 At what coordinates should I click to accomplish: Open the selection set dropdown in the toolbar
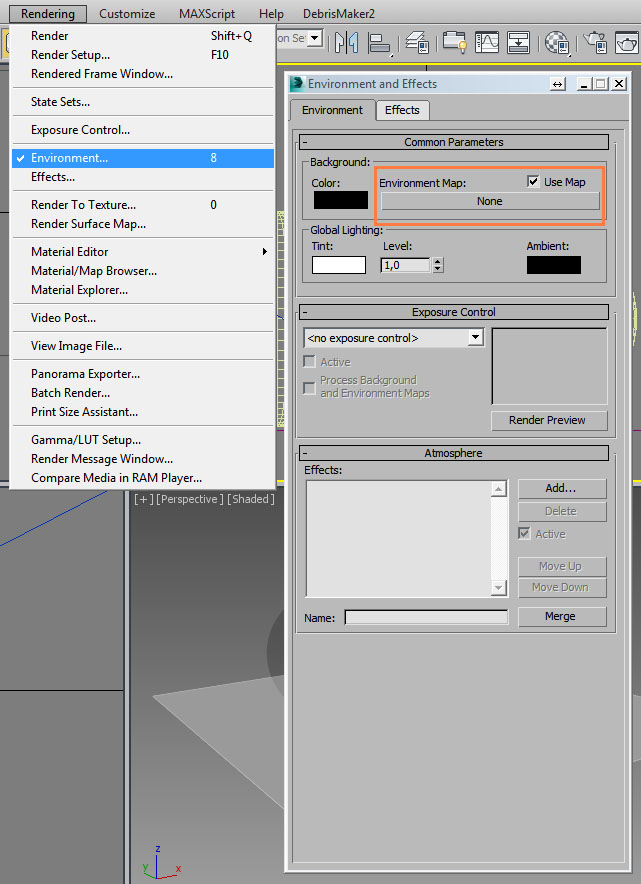point(315,38)
